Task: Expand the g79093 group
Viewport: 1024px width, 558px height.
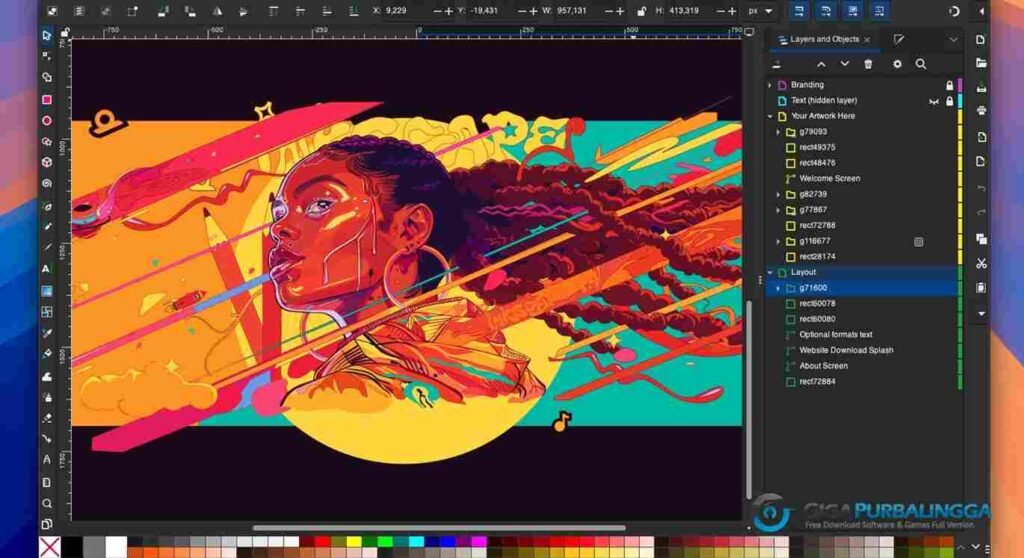Action: [x=778, y=132]
